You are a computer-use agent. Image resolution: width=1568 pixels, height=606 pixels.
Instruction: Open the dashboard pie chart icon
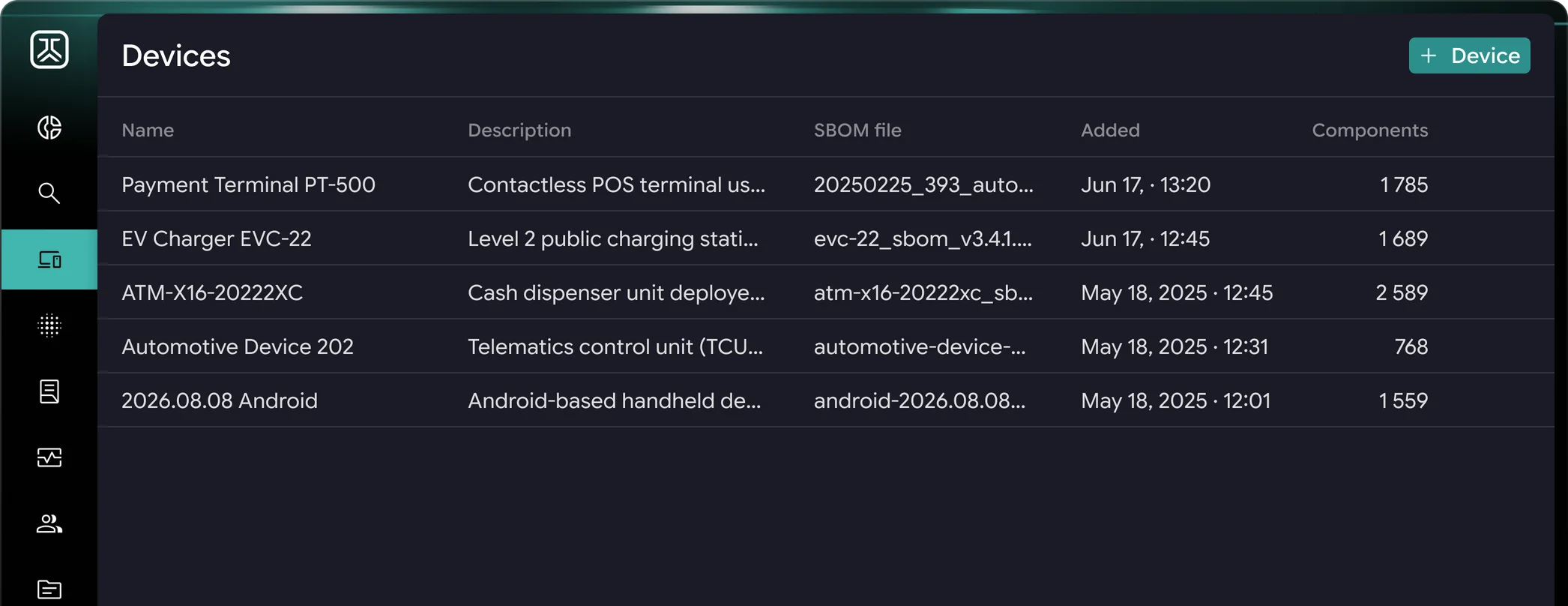[x=49, y=127]
